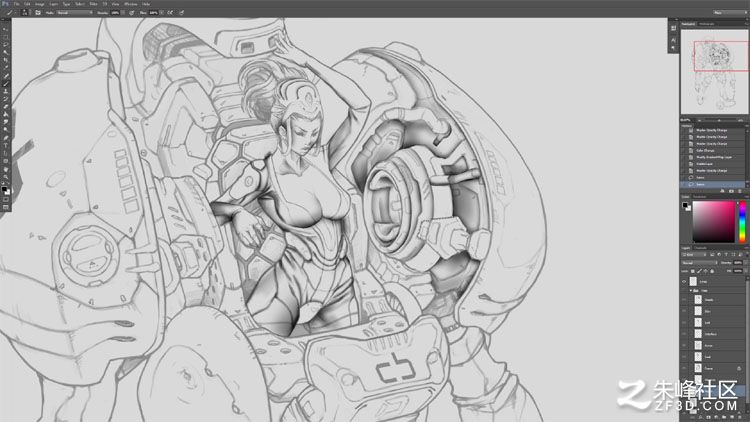The height and width of the screenshot is (422, 750).
Task: Open the layer blend mode dropdown
Action: [x=699, y=263]
